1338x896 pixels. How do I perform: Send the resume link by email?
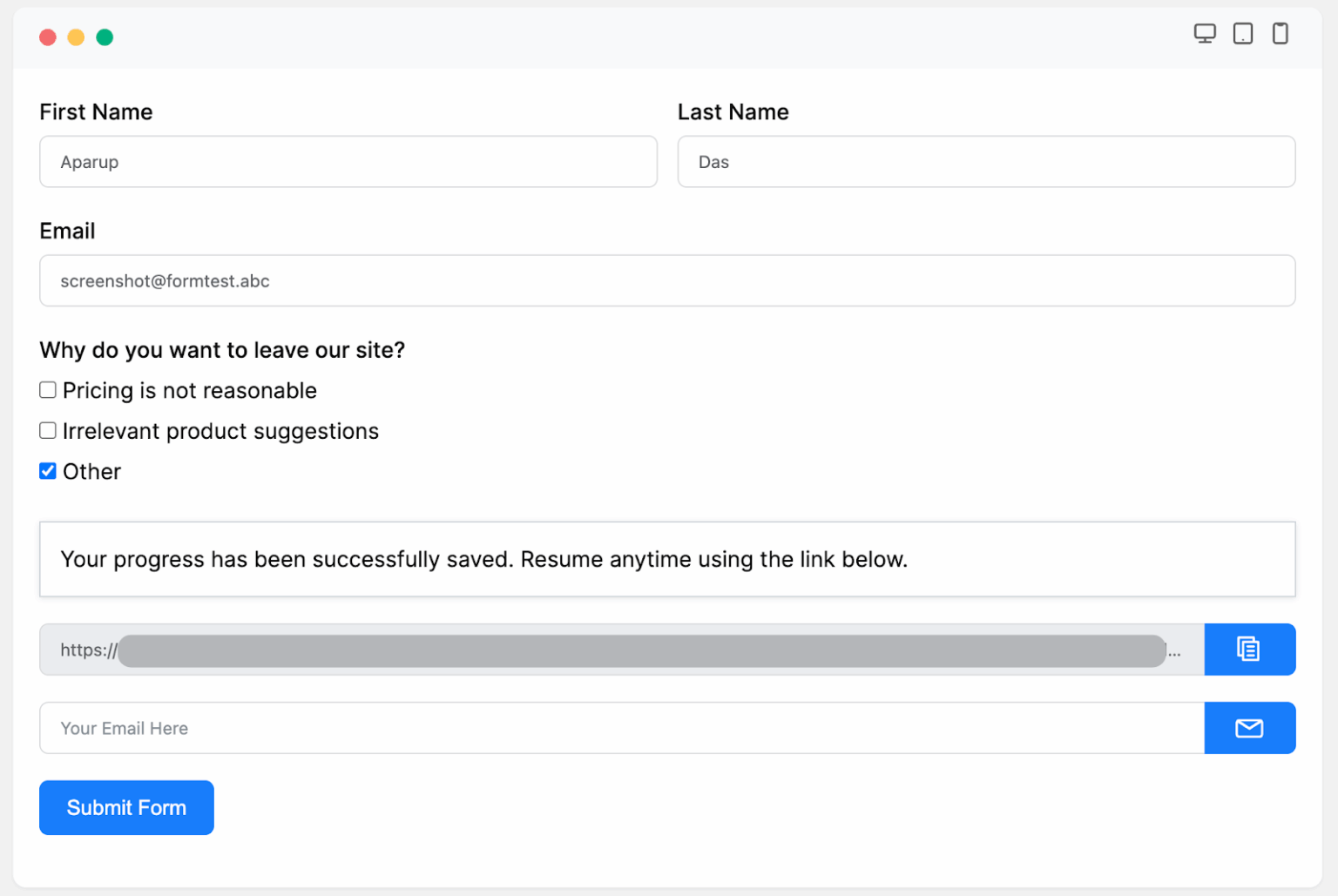point(1249,728)
